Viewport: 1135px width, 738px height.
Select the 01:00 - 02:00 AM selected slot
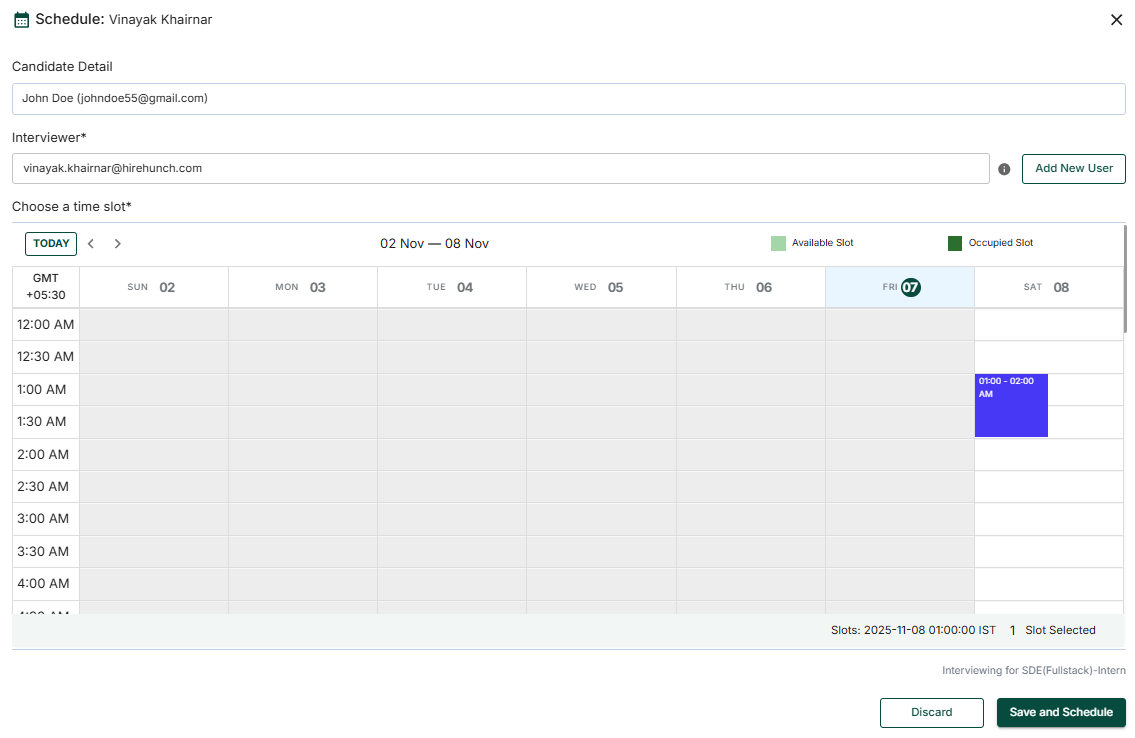pyautogui.click(x=1011, y=406)
